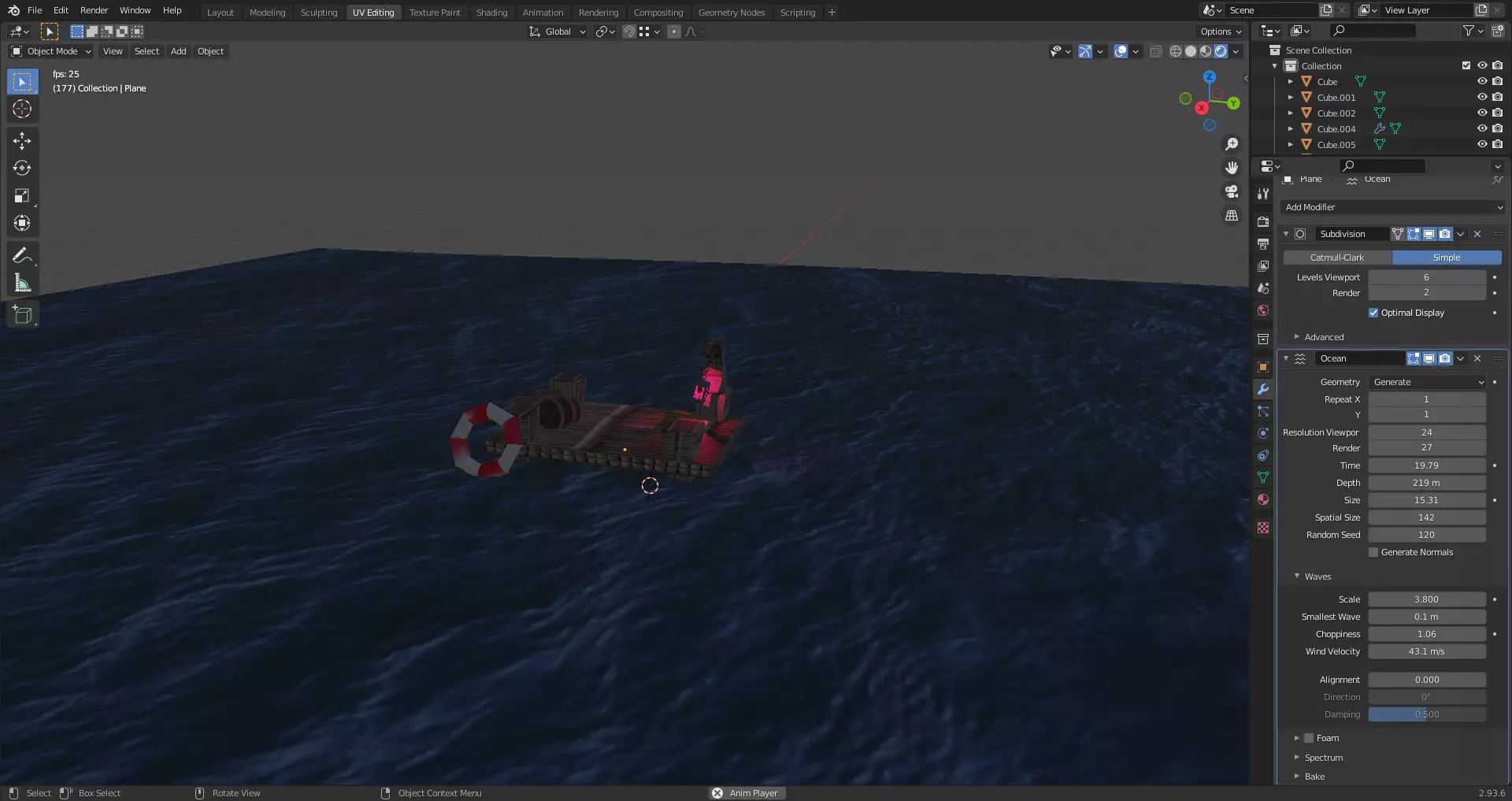The image size is (1512, 801).
Task: Choose the Annotate pencil tool
Action: (x=22, y=255)
